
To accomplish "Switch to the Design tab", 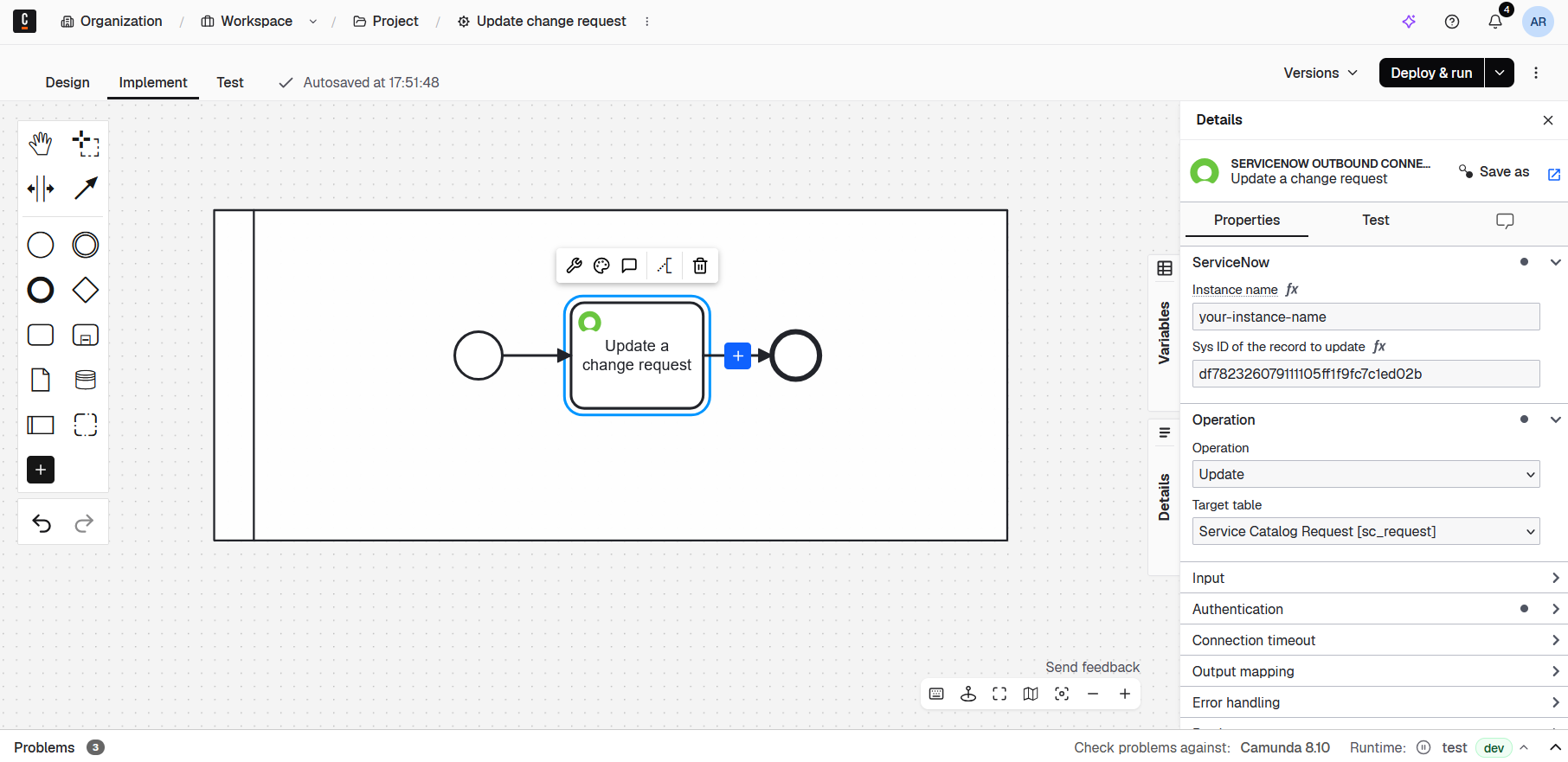I will 67,82.
